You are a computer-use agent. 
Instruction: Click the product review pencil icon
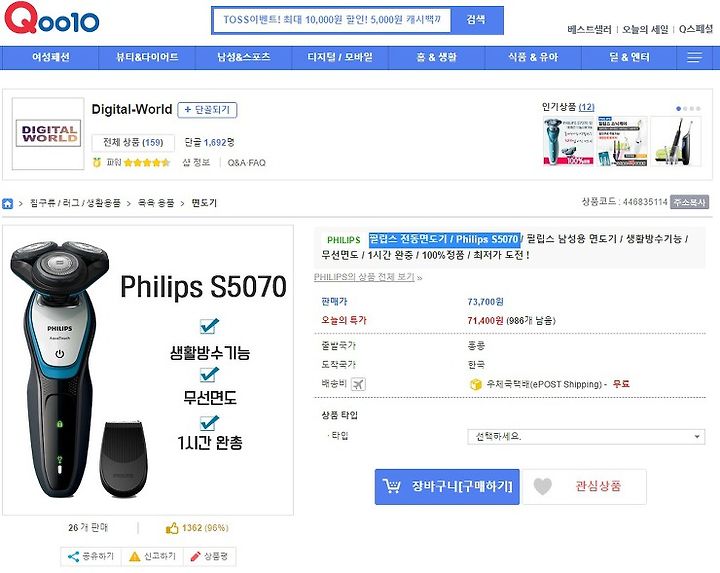pos(196,556)
